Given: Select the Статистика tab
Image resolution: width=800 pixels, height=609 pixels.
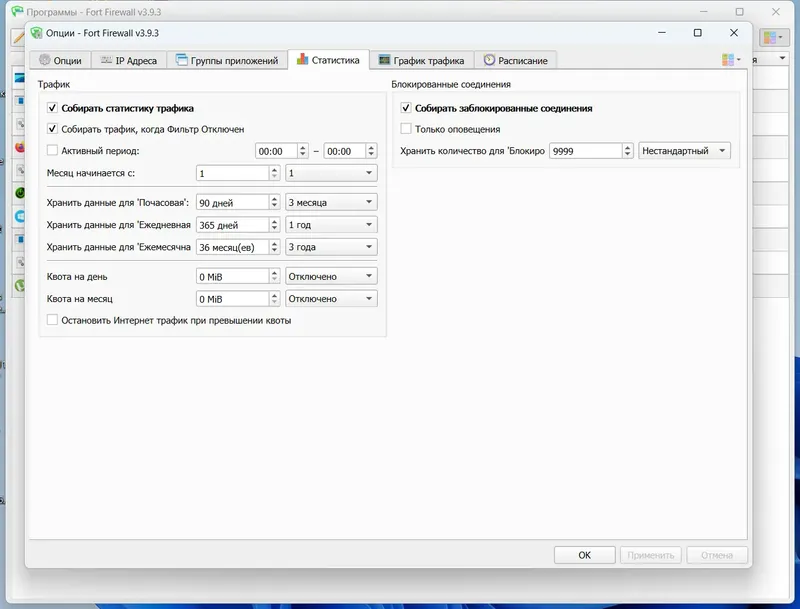Looking at the screenshot, I should pos(328,60).
